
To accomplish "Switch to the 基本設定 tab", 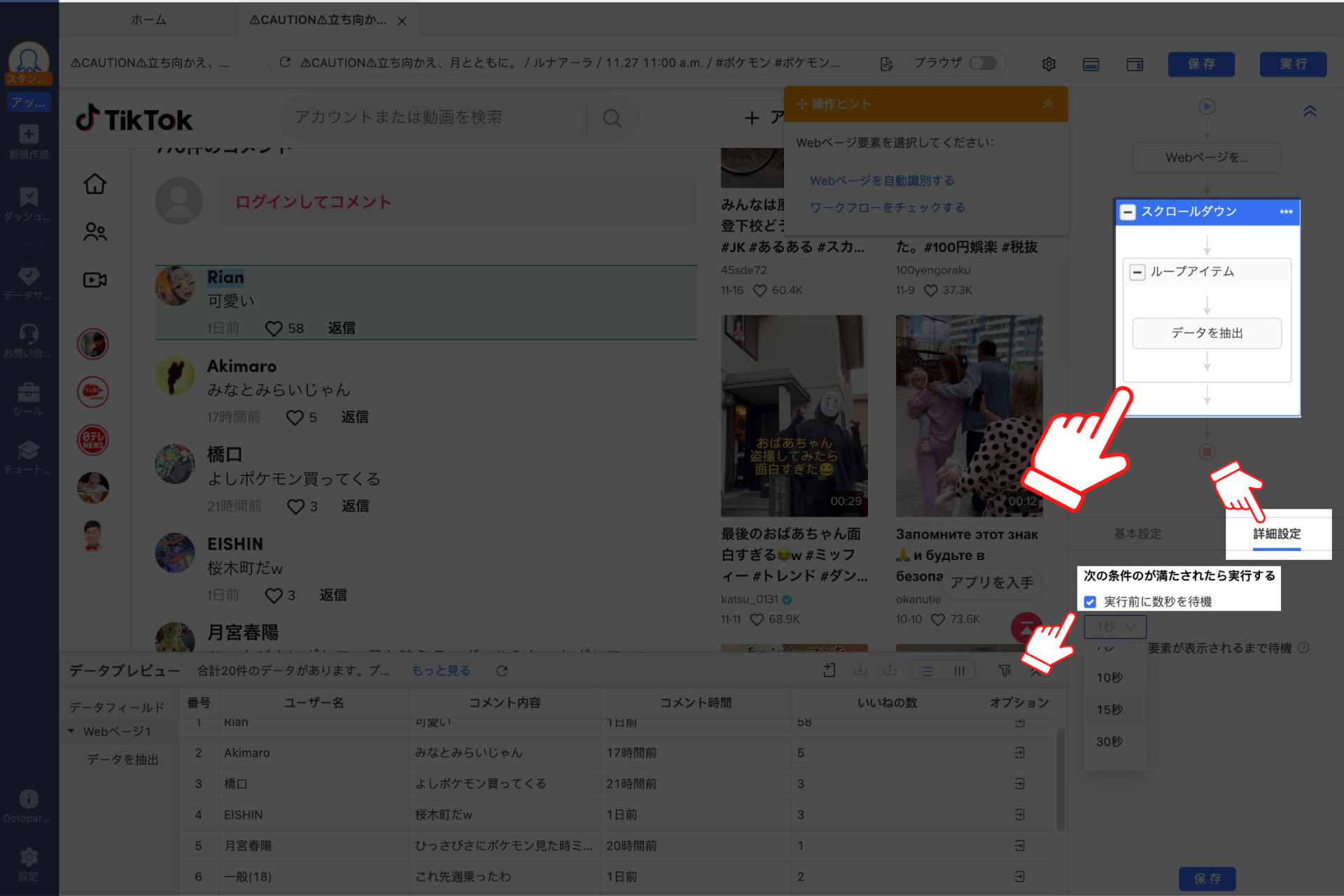I will (x=1137, y=534).
